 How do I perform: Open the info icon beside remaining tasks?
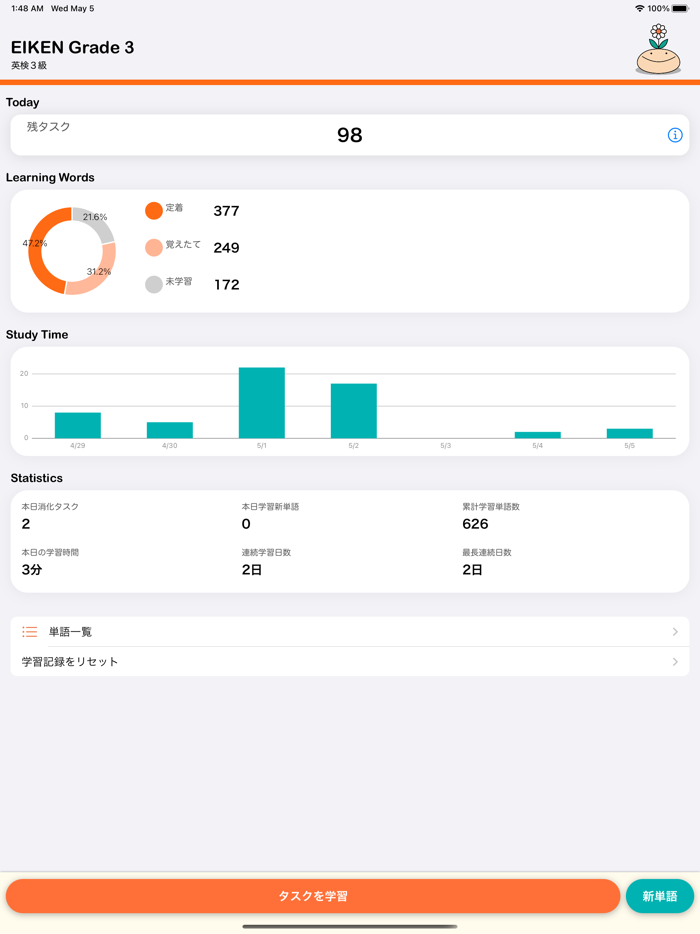(x=674, y=135)
